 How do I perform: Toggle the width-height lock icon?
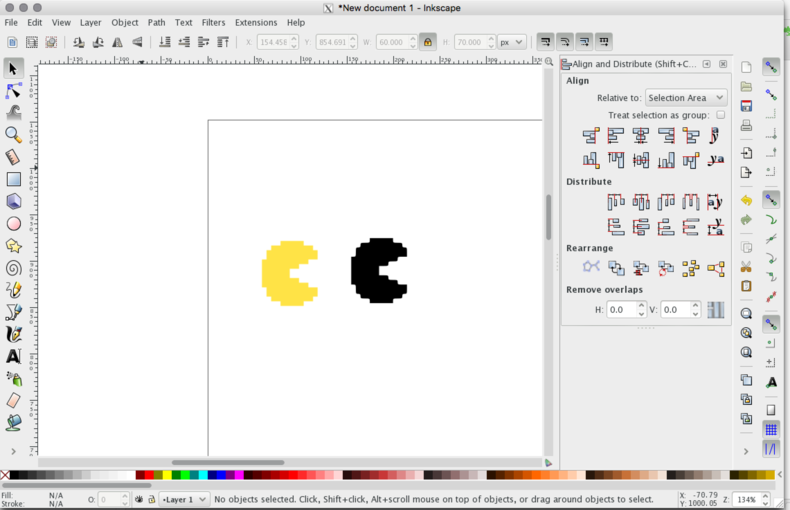pos(428,42)
